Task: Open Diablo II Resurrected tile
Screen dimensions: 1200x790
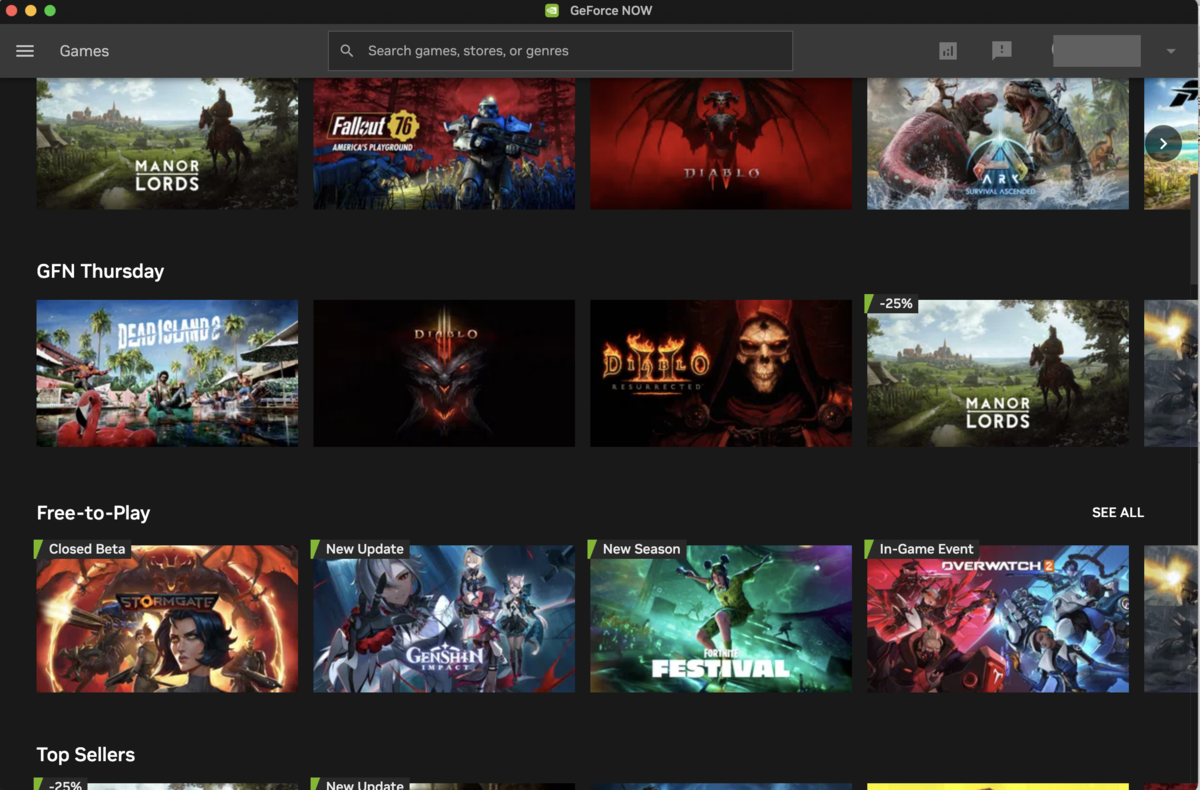Action: pyautogui.click(x=721, y=373)
